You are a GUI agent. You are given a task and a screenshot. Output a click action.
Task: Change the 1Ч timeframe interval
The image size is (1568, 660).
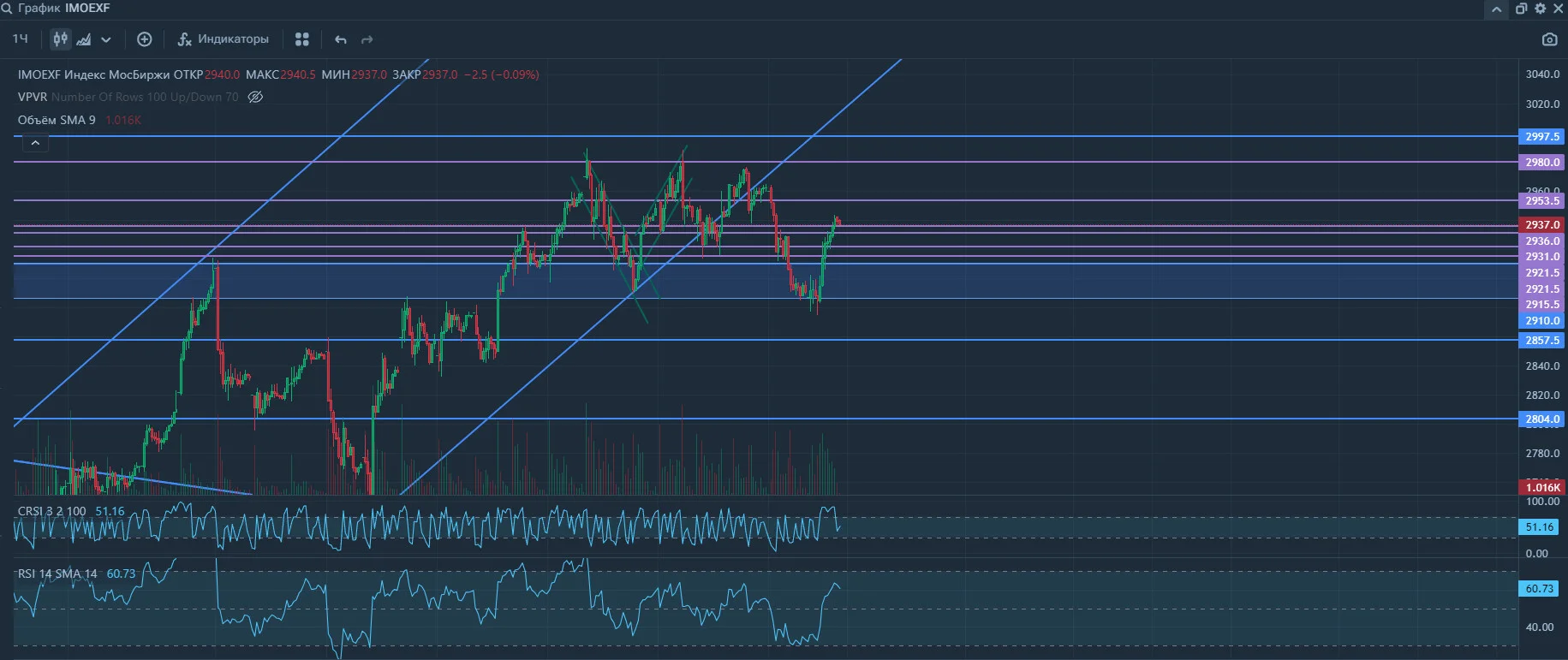pyautogui.click(x=21, y=39)
